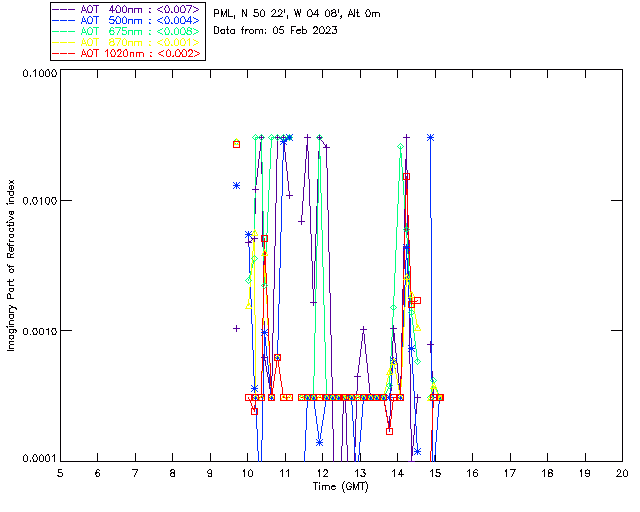The image size is (640, 512).
Task: Click the AOT 1020nm legend entry
Action: (x=127, y=53)
